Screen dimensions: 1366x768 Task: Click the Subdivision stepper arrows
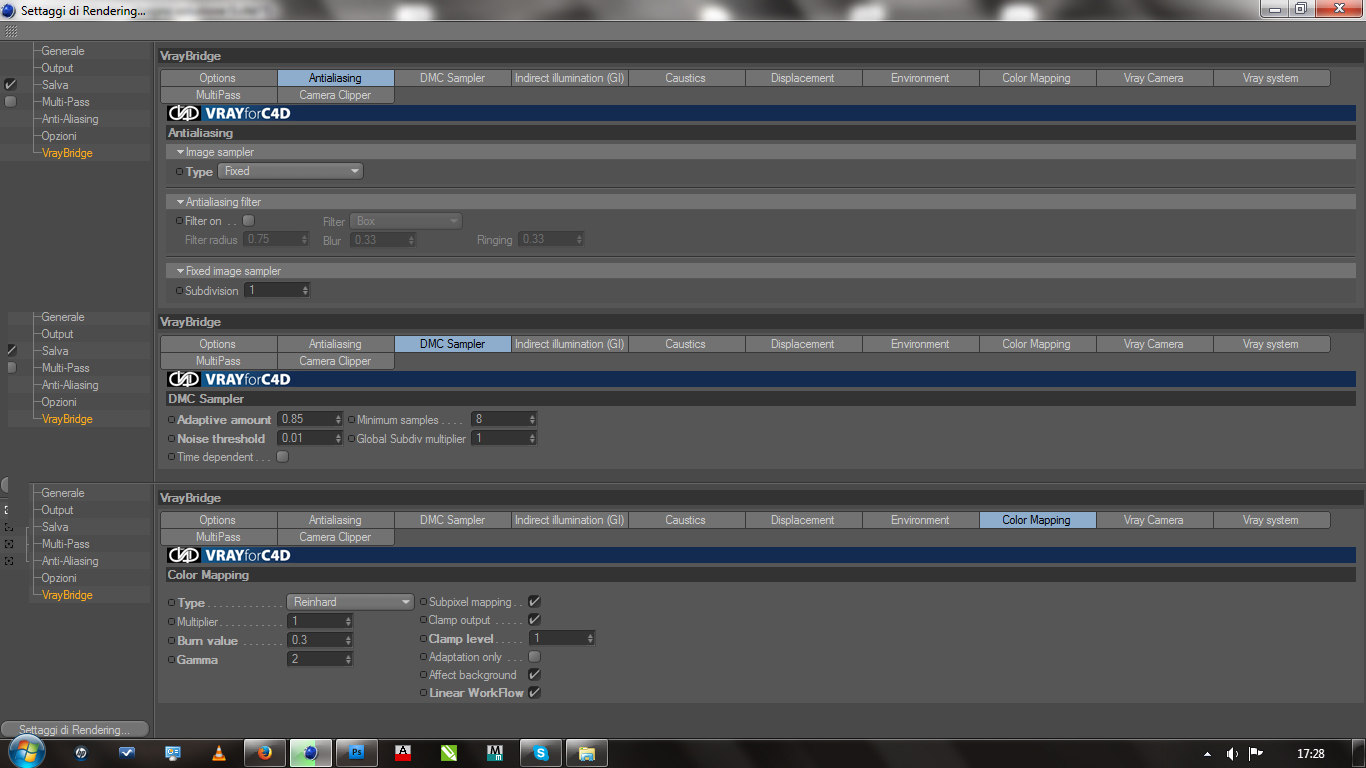pyautogui.click(x=305, y=290)
